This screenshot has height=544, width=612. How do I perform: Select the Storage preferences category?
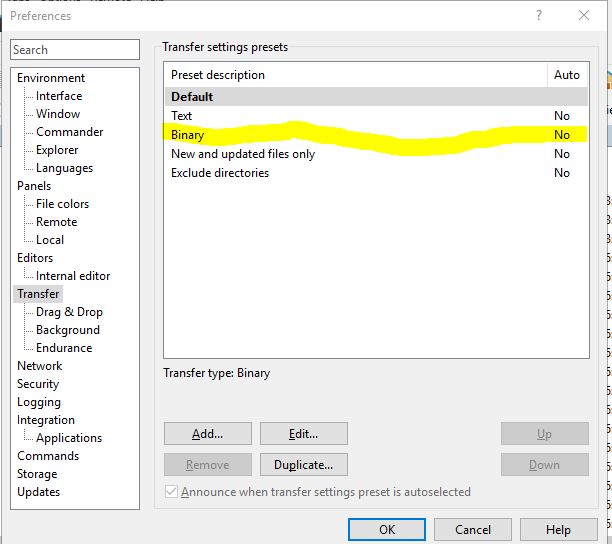click(37, 474)
